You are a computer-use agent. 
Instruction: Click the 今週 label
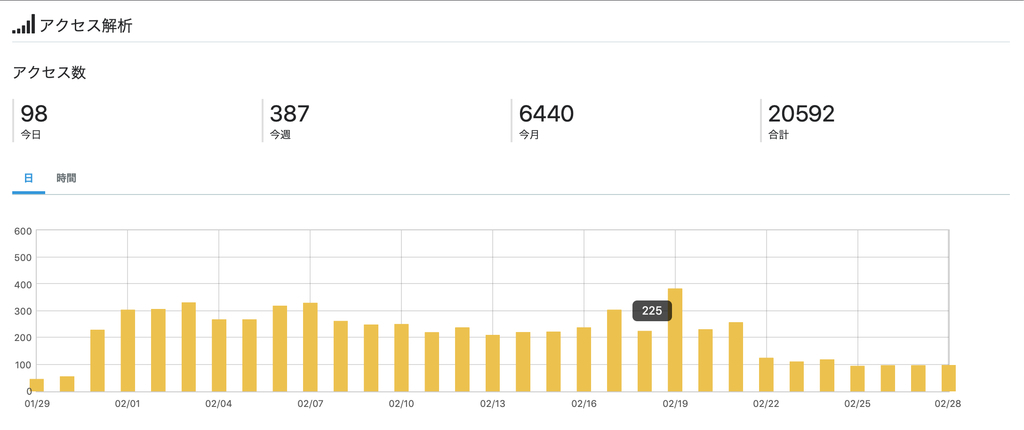point(280,136)
